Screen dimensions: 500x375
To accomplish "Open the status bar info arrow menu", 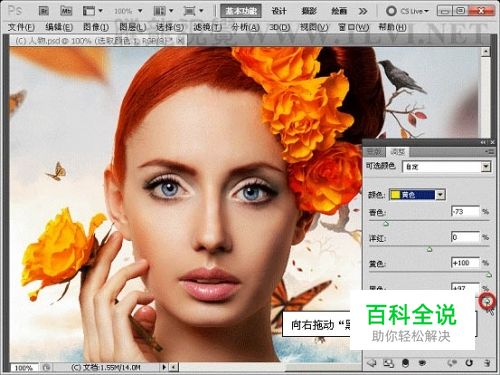I will [164, 367].
